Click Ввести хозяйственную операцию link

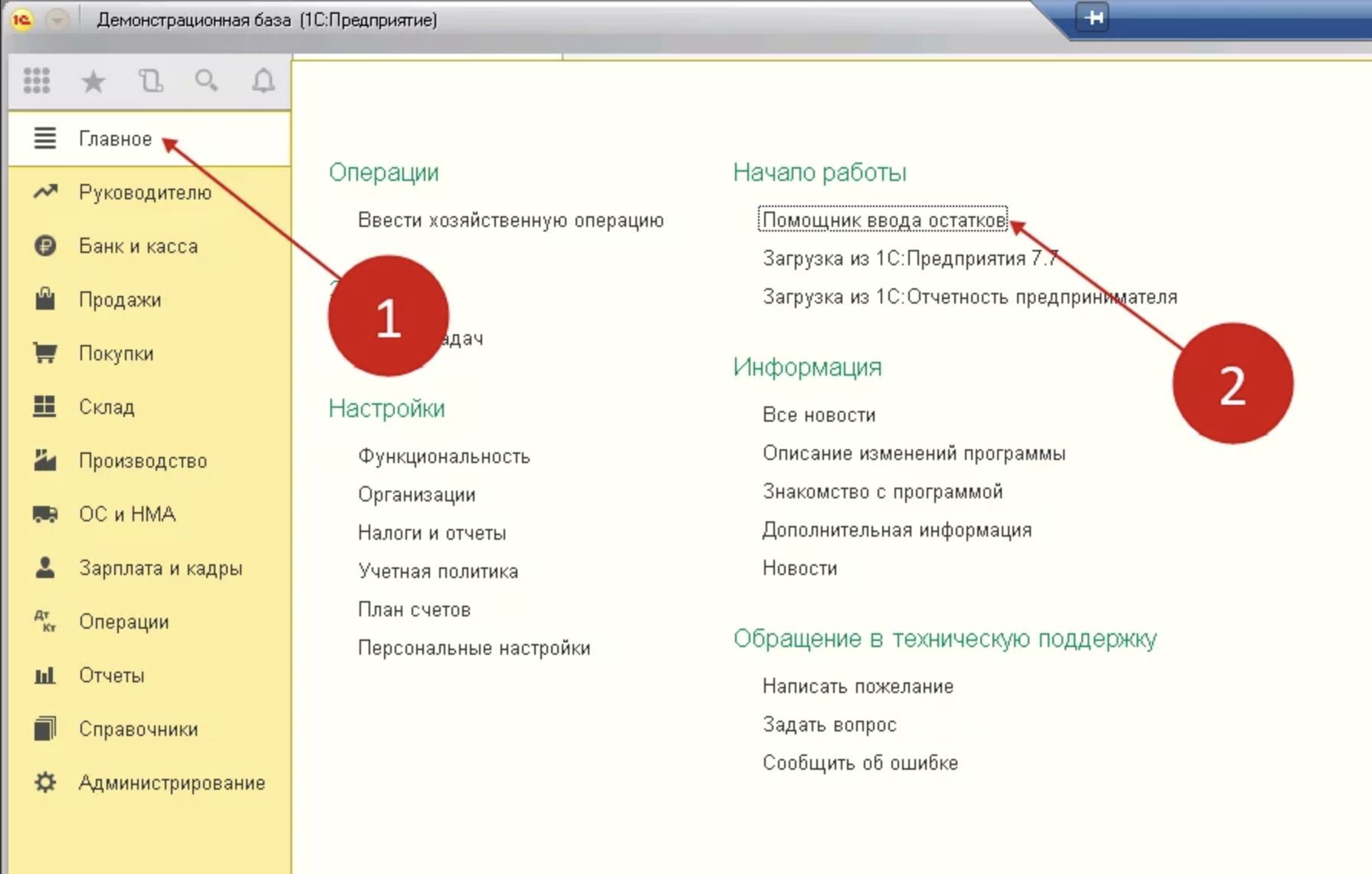click(x=510, y=220)
